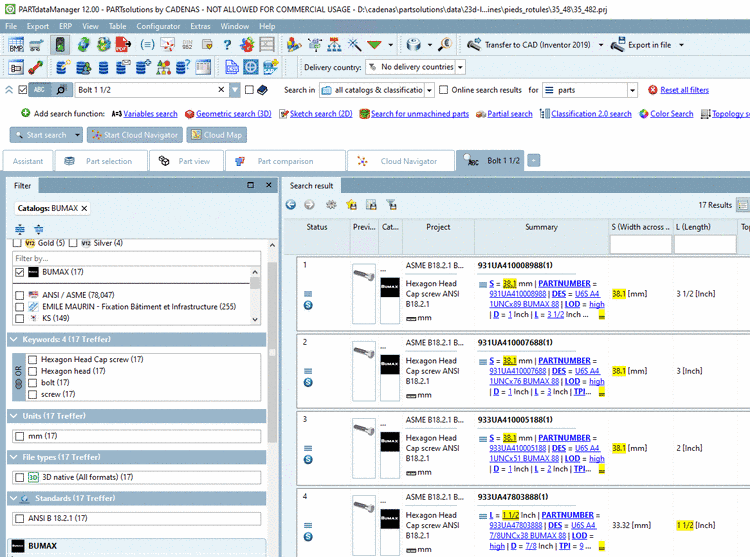Image resolution: width=750 pixels, height=557 pixels.
Task: Click the Reset all filters link
Action: click(684, 90)
